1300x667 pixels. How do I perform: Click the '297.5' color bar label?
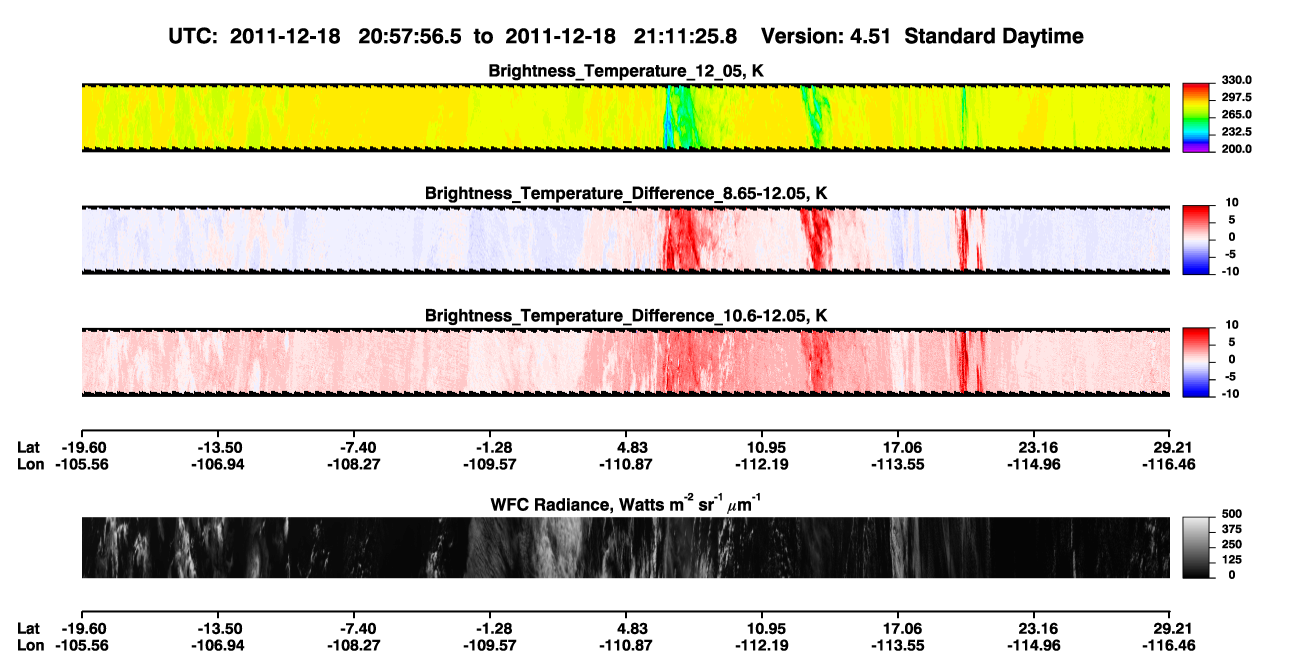1236,98
